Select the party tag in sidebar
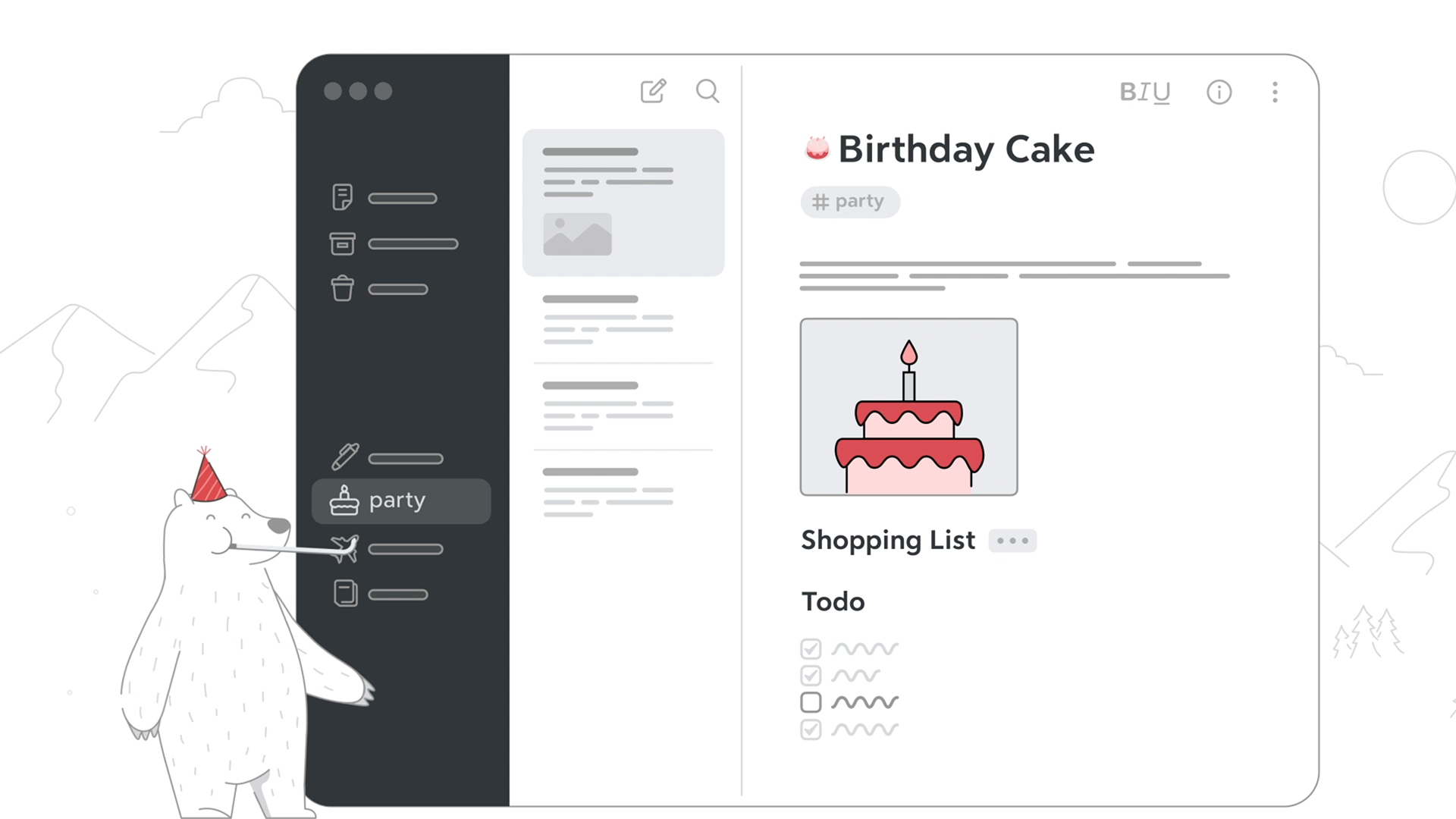This screenshot has width=1456, height=819. (x=401, y=501)
